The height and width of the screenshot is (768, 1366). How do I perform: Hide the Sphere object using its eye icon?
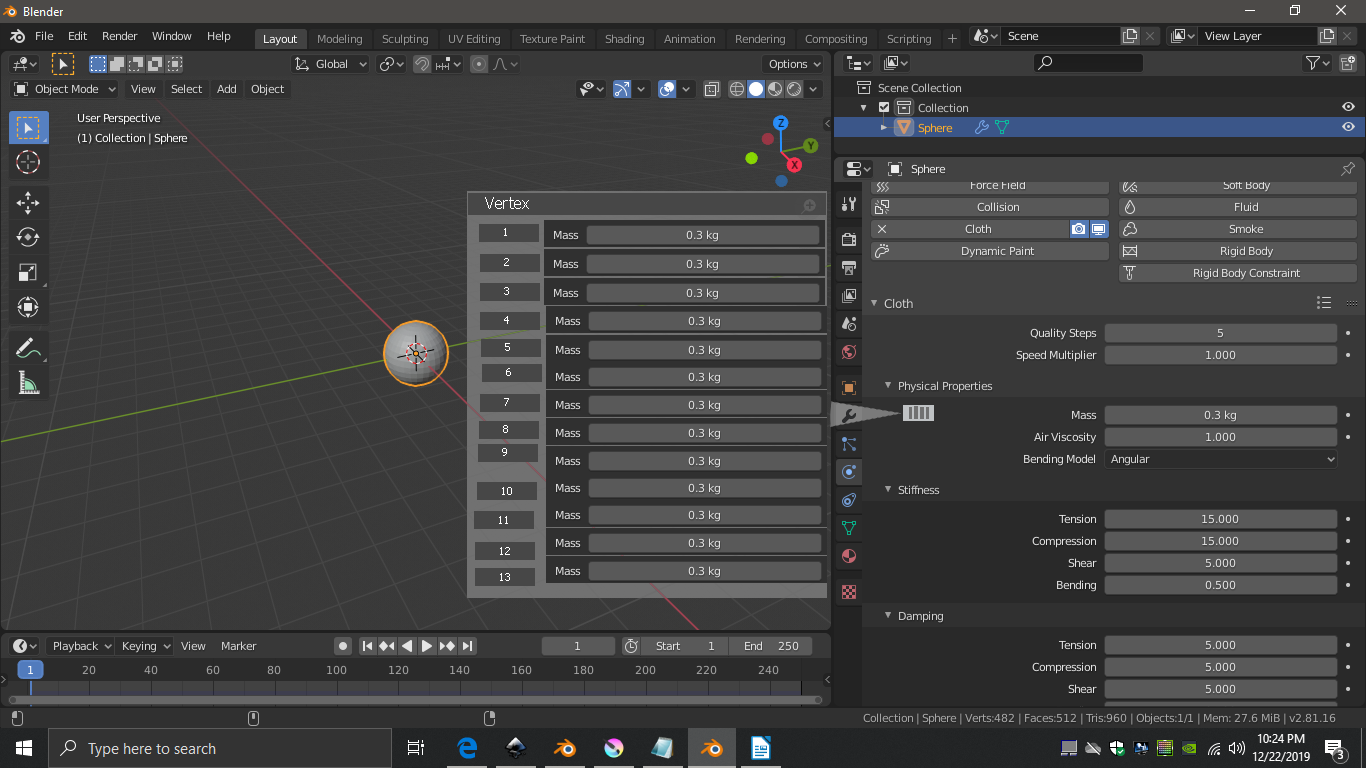click(x=1348, y=128)
